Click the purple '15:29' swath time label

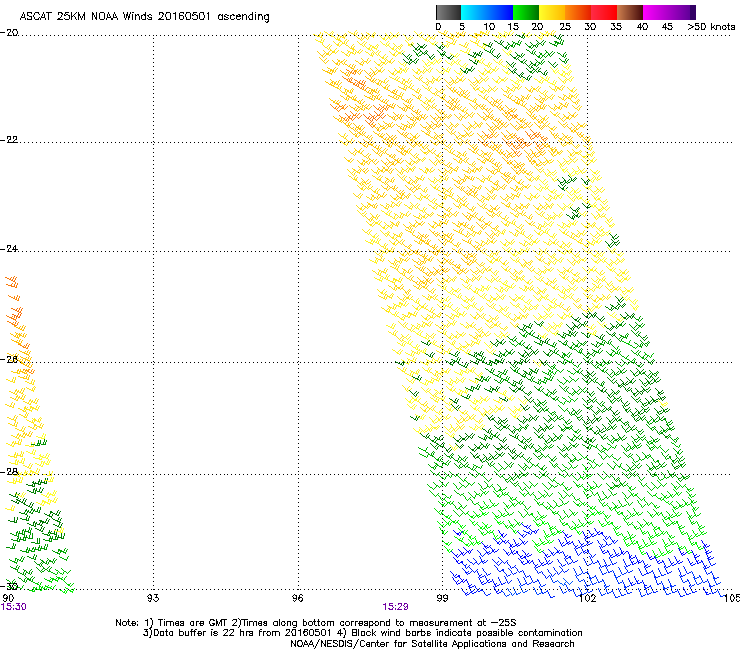point(395,607)
